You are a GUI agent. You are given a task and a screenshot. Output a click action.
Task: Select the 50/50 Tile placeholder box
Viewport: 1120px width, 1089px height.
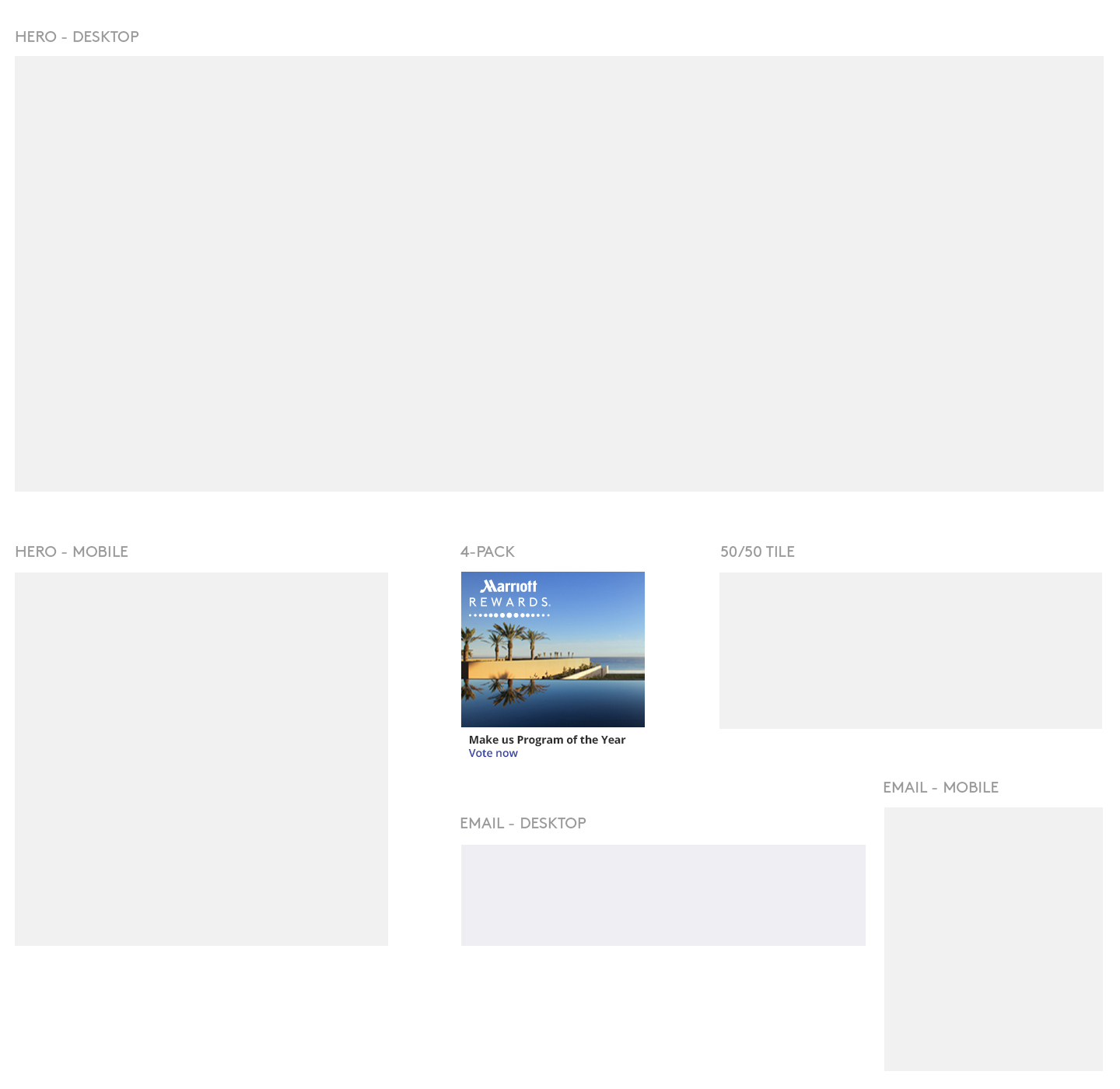click(910, 651)
